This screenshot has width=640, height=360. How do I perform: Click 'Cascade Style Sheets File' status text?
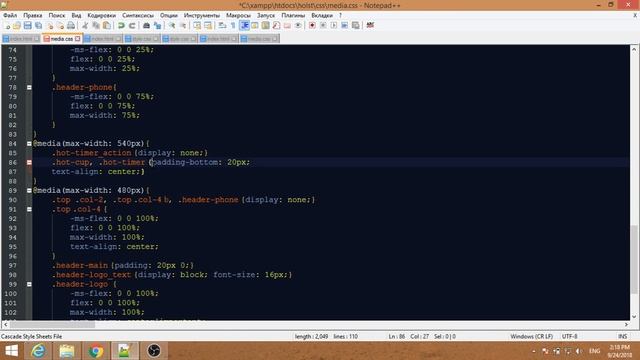coord(31,337)
